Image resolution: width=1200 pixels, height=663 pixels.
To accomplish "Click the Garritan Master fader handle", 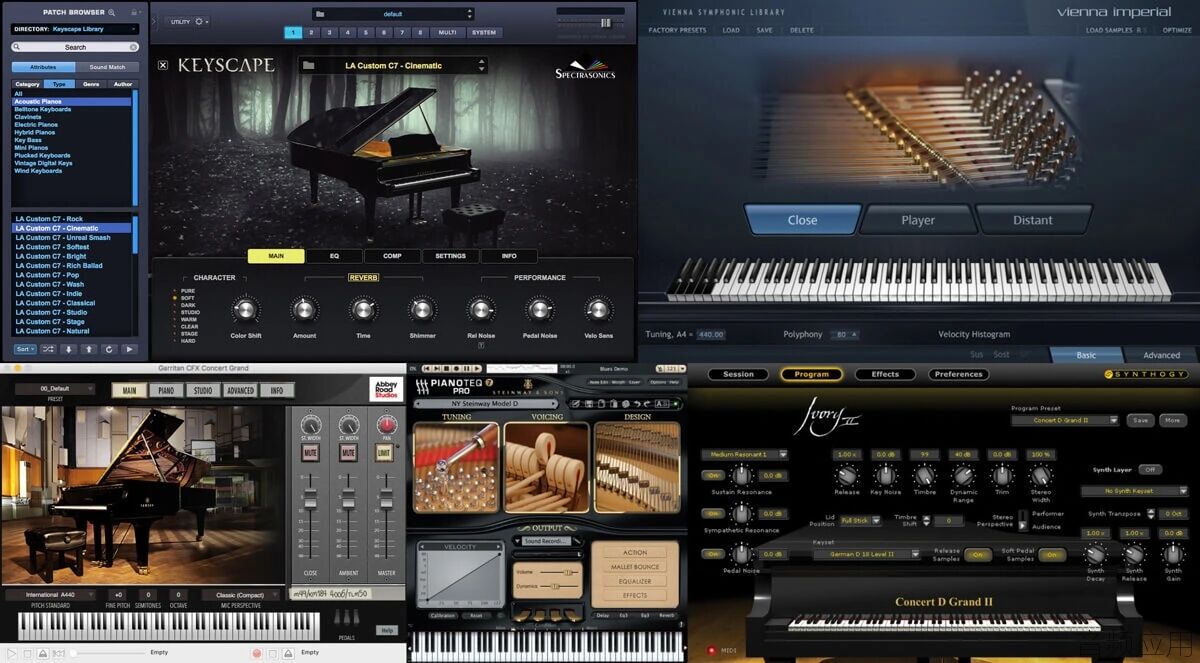I will point(386,498).
